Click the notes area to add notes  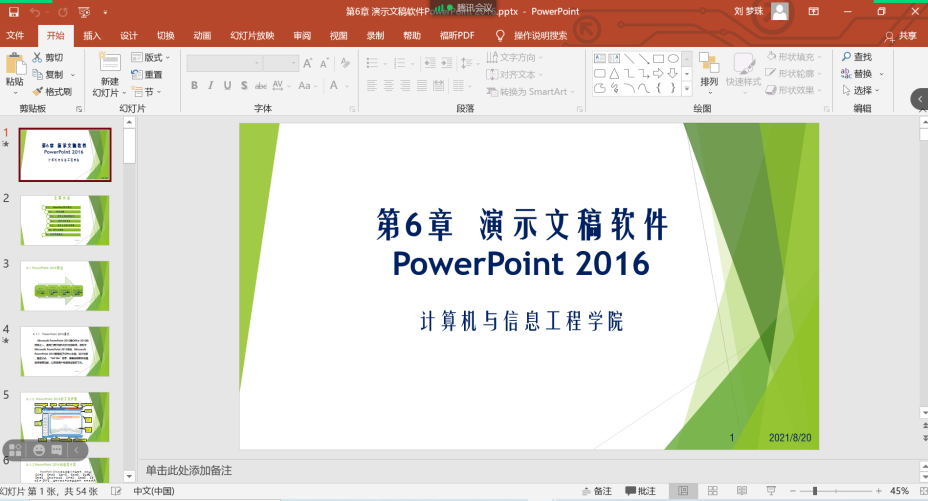(527, 471)
